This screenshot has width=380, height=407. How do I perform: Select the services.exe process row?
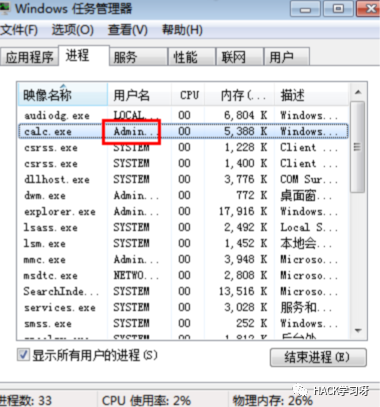tap(183, 307)
